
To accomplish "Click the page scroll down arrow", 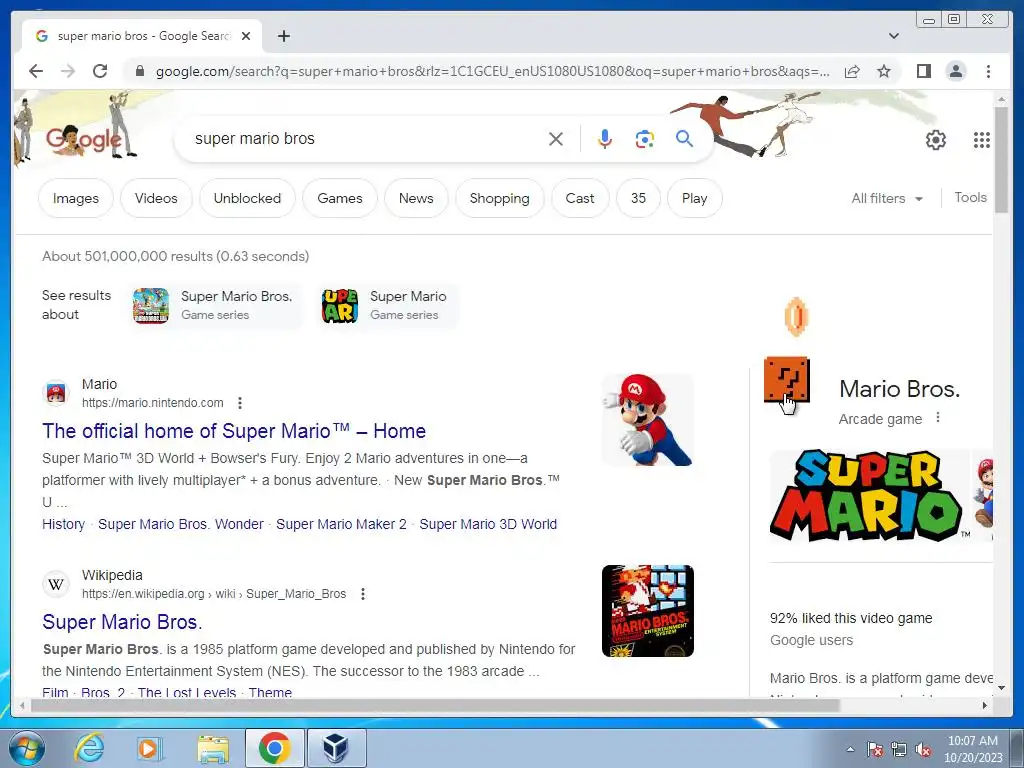I will pos(1001,687).
